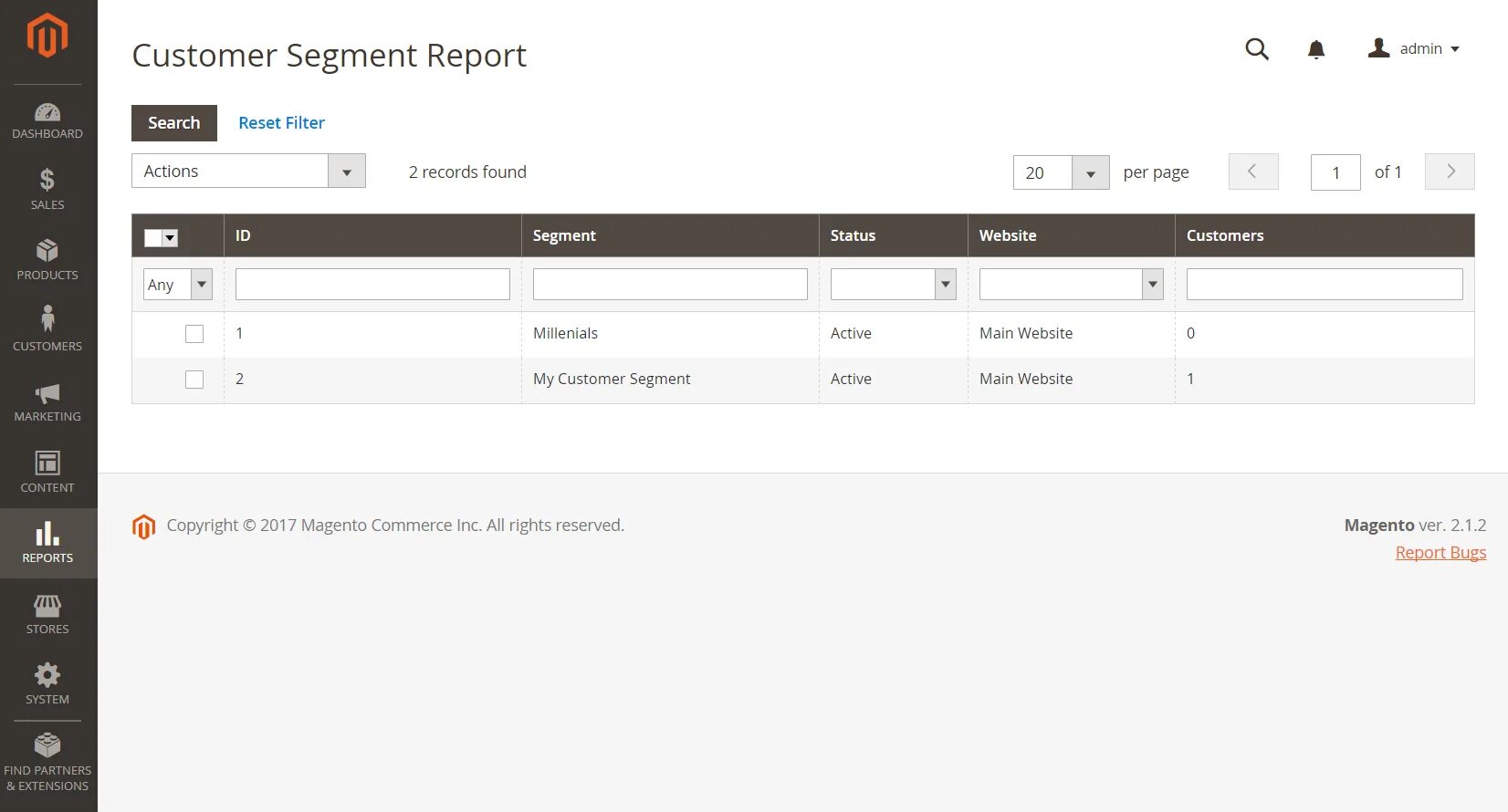
Task: Click the 2 records found text
Action: coord(467,172)
